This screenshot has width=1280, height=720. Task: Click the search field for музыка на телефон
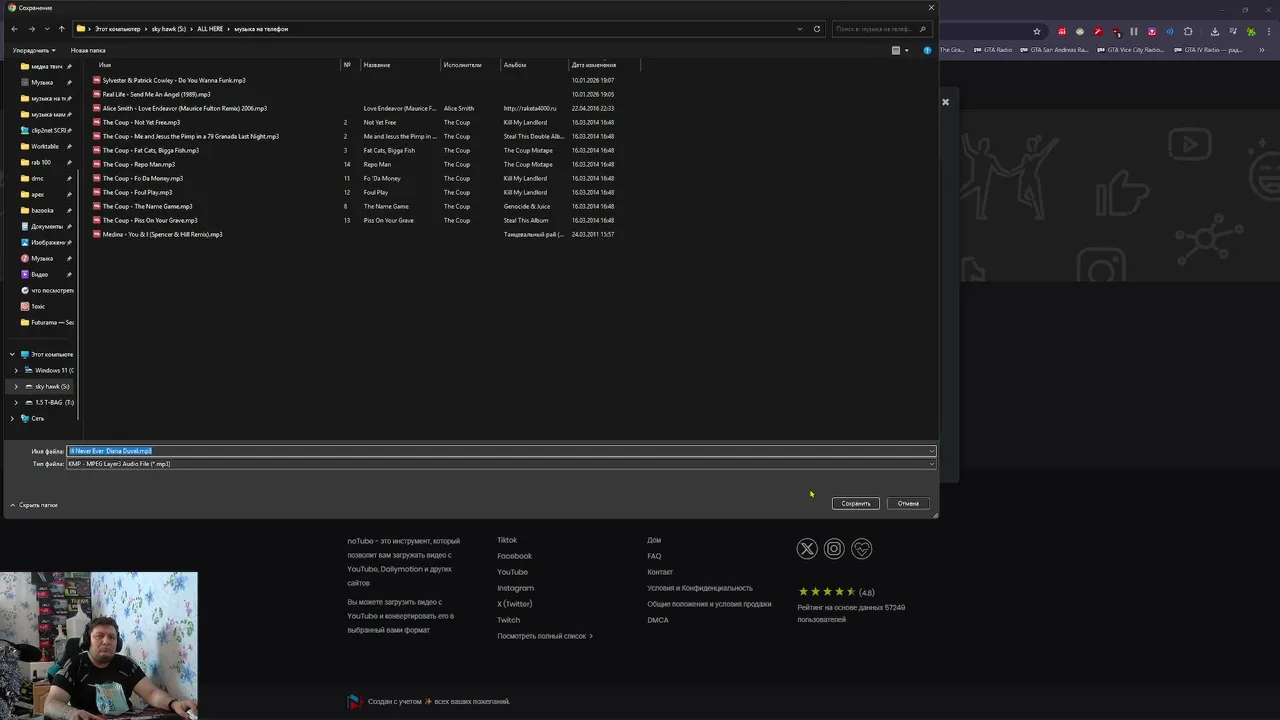(x=881, y=29)
